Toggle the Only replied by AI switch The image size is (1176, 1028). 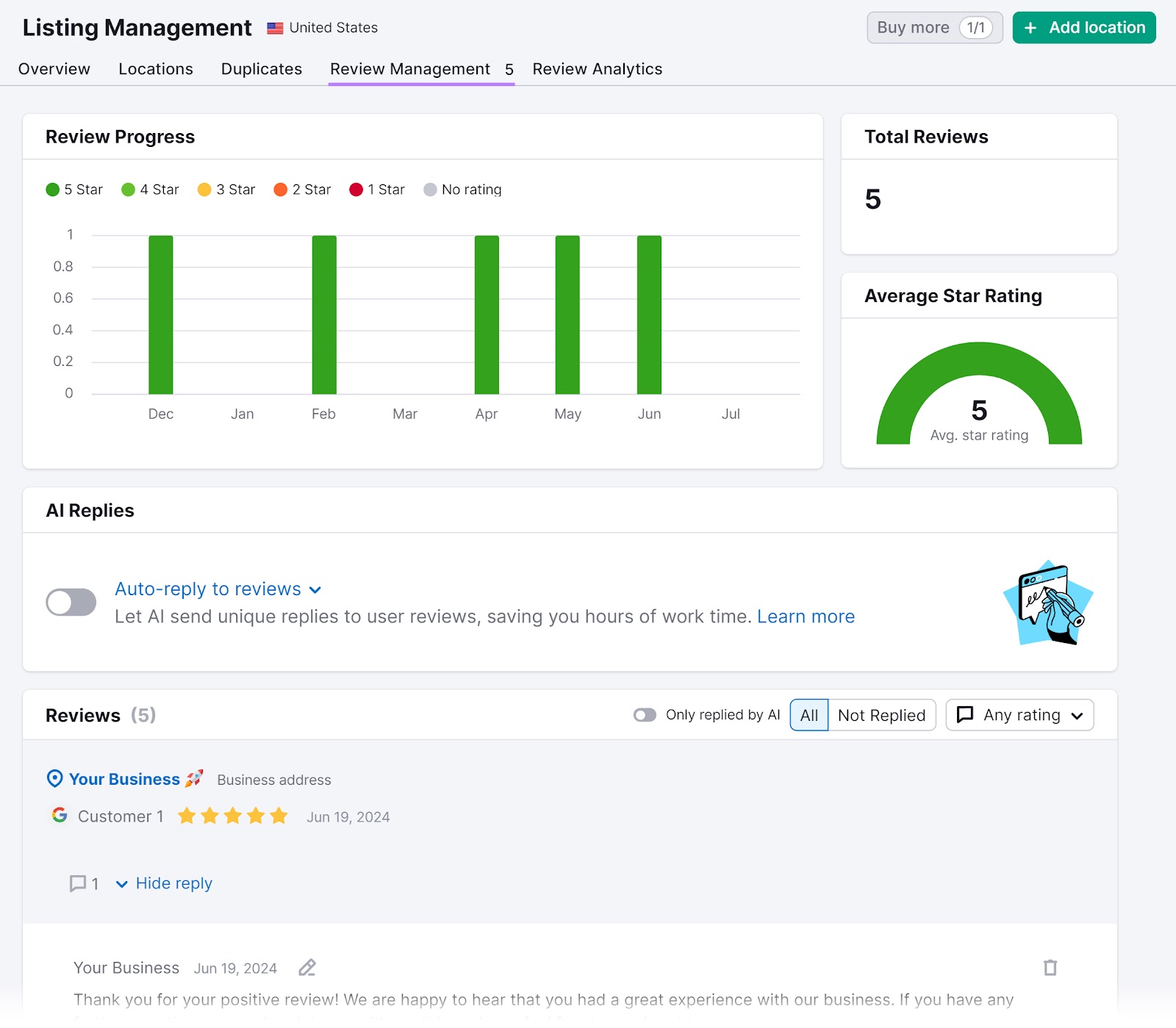pyautogui.click(x=645, y=714)
